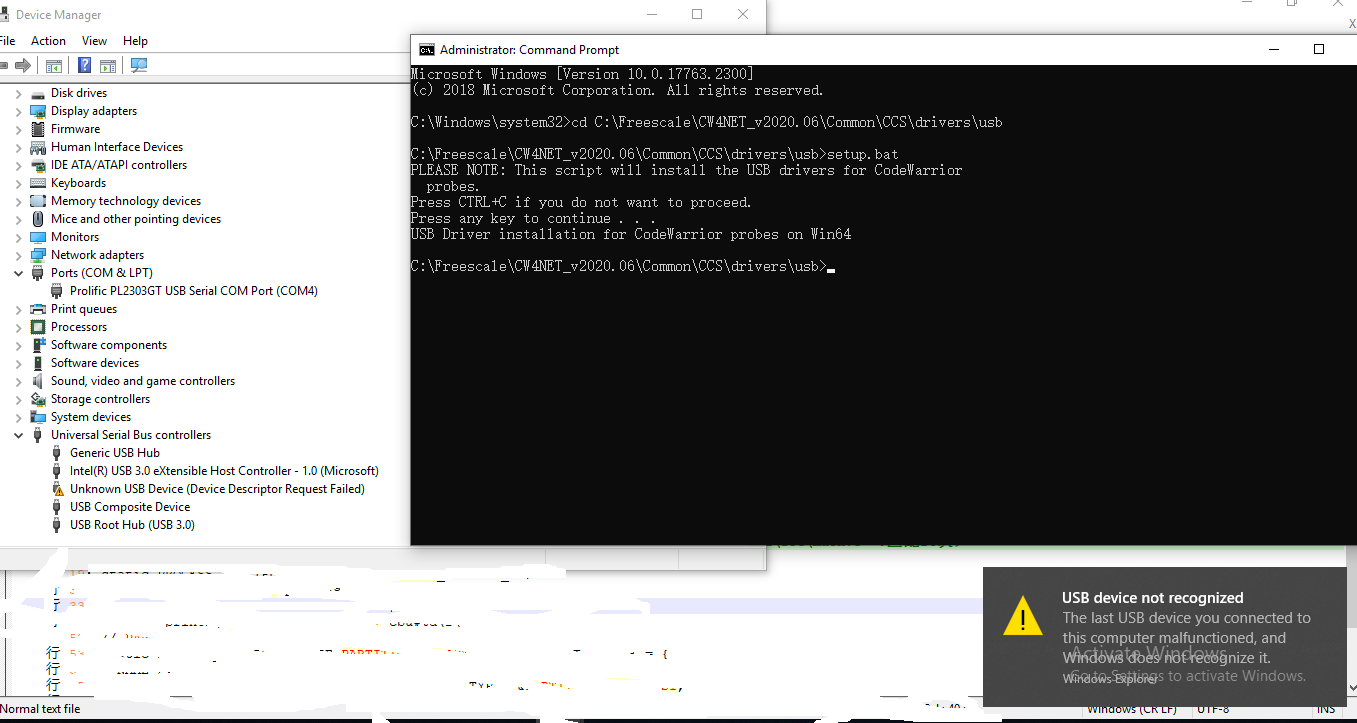
Task: Click the forward navigation arrow icon
Action: click(23, 65)
